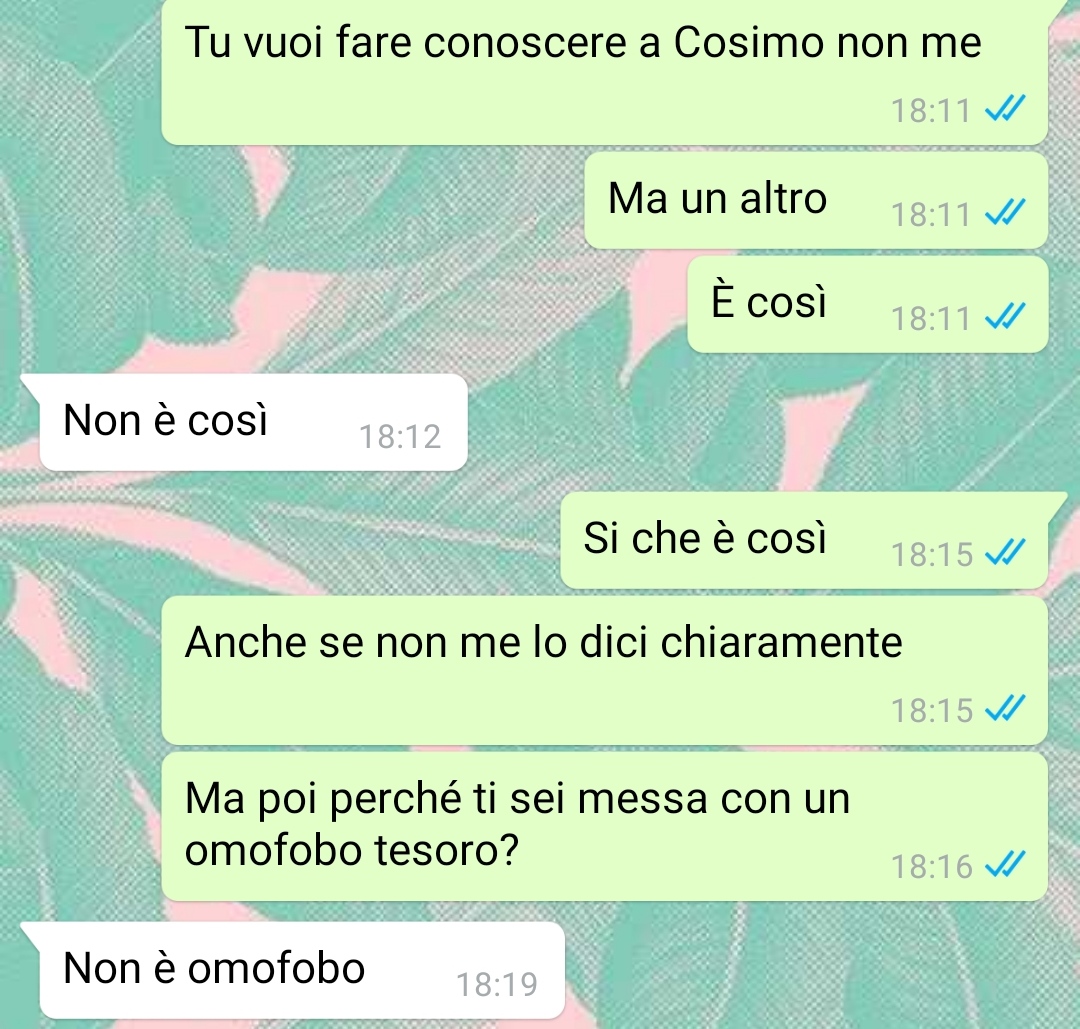Image resolution: width=1080 pixels, height=1029 pixels.
Task: Tap read receipt ticks beside 'Ma un altro'
Action: coord(1005,212)
